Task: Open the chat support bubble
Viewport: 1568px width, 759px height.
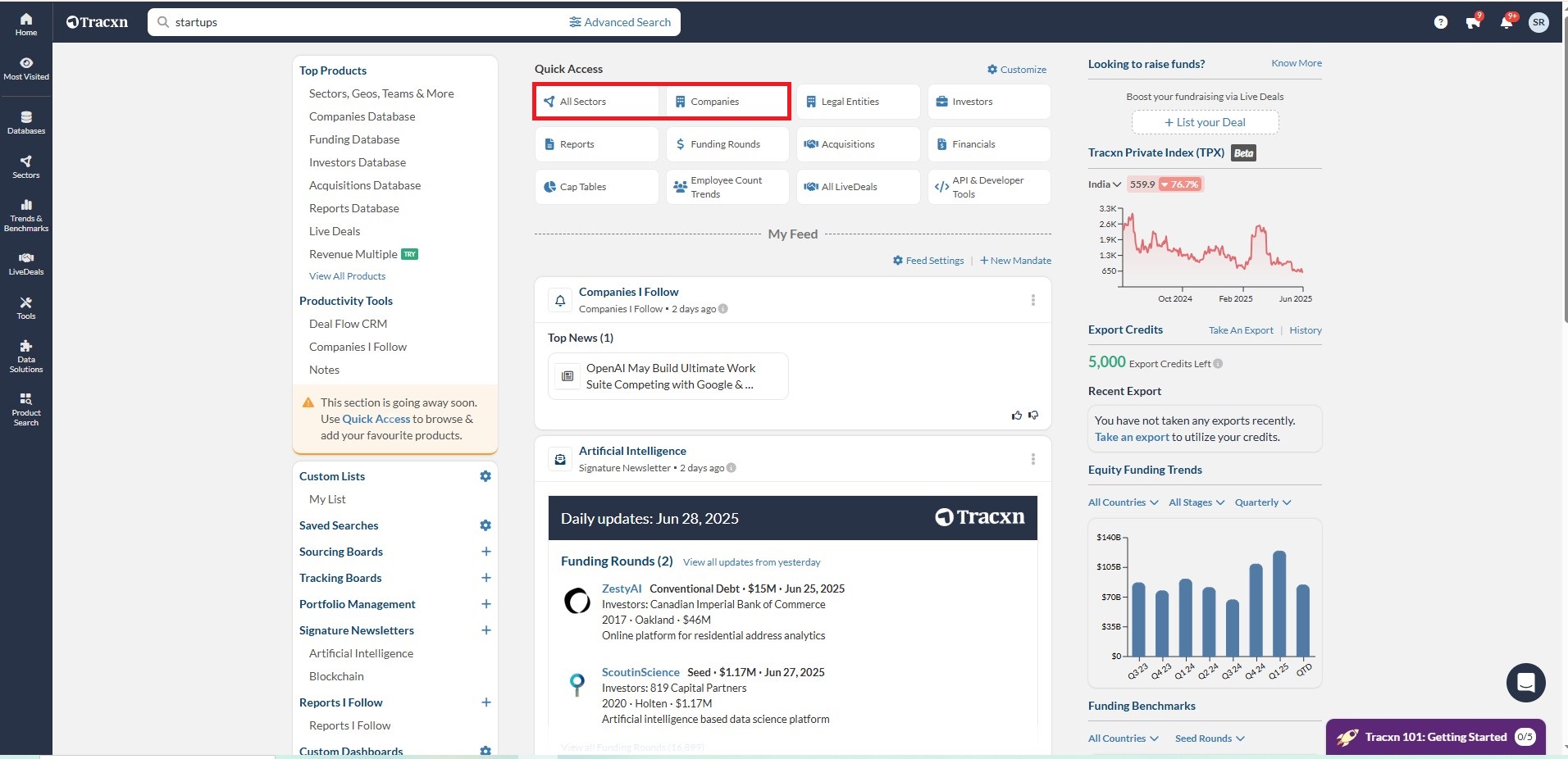Action: 1525,682
